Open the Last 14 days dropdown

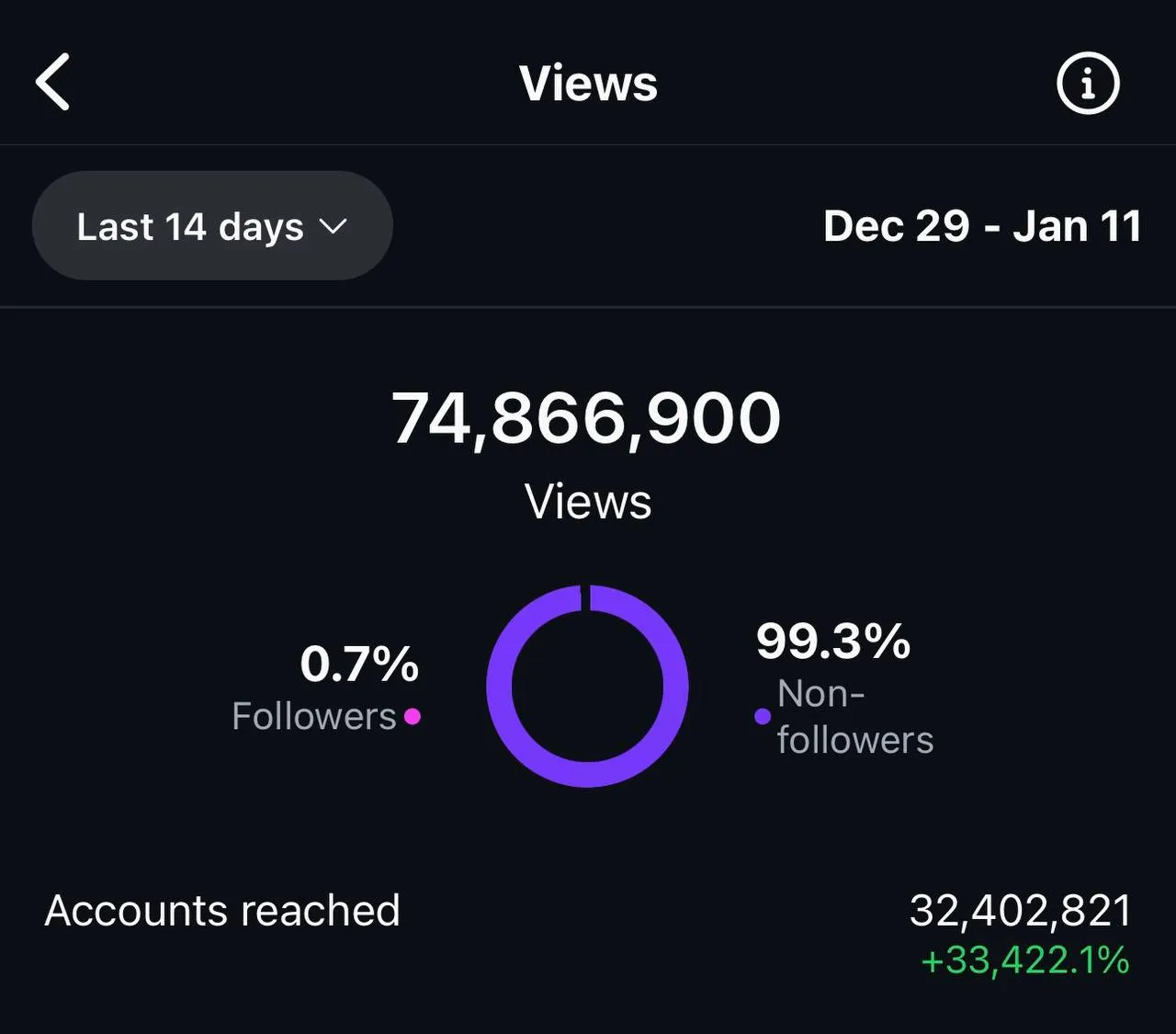click(x=212, y=225)
